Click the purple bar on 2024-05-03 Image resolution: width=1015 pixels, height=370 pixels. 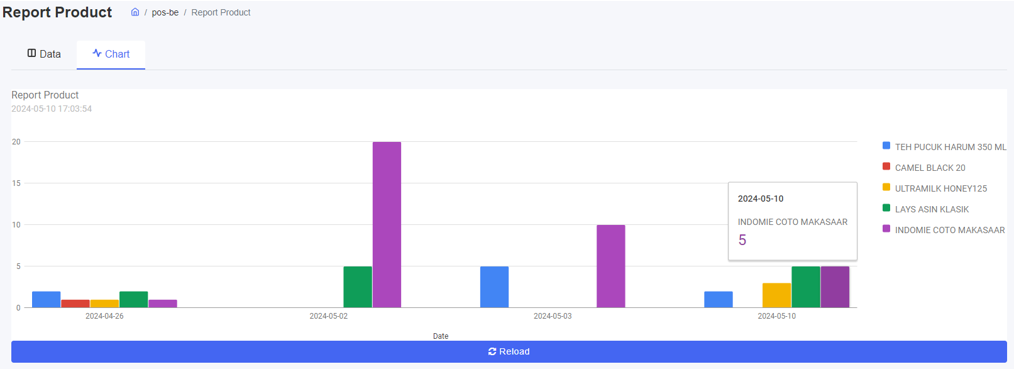click(610, 266)
